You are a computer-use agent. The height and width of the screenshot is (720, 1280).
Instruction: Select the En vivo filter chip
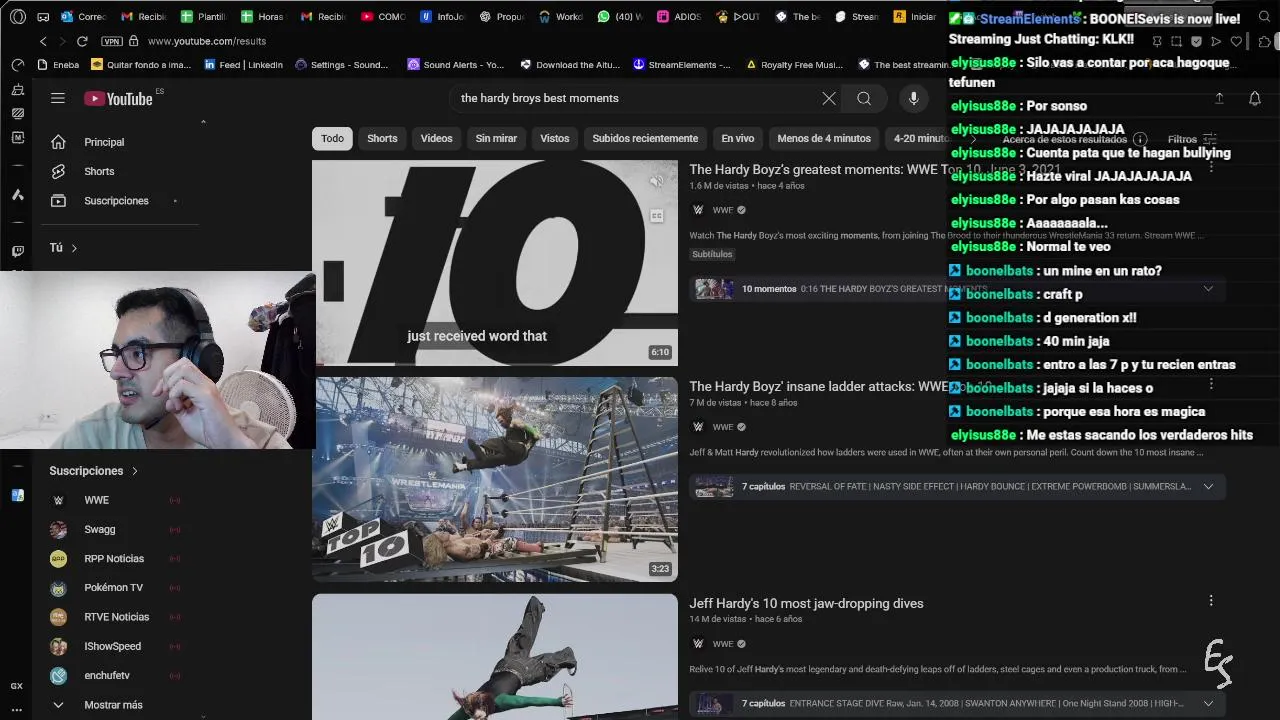click(x=737, y=138)
